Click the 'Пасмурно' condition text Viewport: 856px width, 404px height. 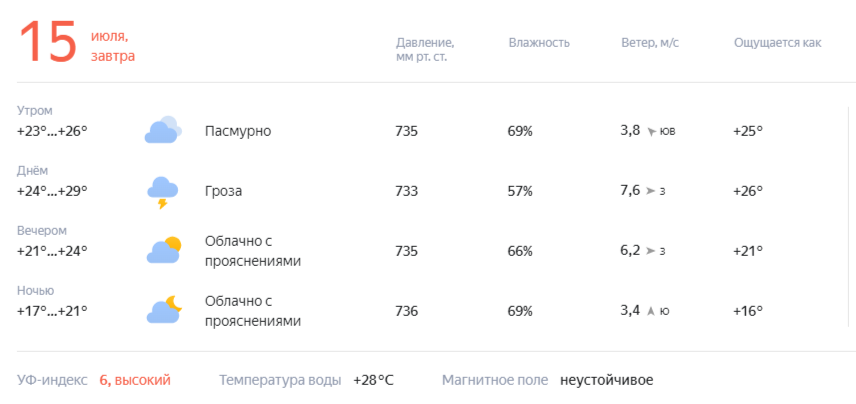pos(238,132)
